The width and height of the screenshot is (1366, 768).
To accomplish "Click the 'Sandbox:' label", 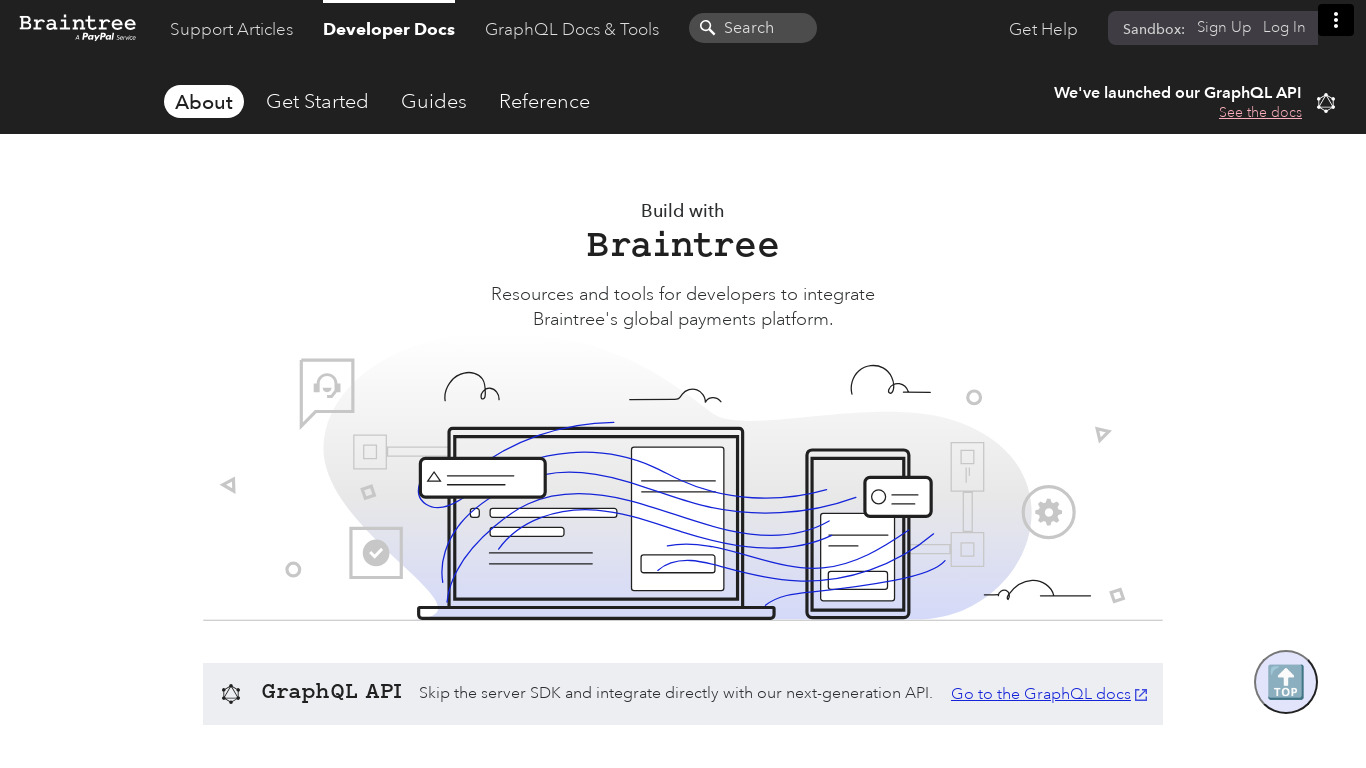I will click(x=1154, y=29).
